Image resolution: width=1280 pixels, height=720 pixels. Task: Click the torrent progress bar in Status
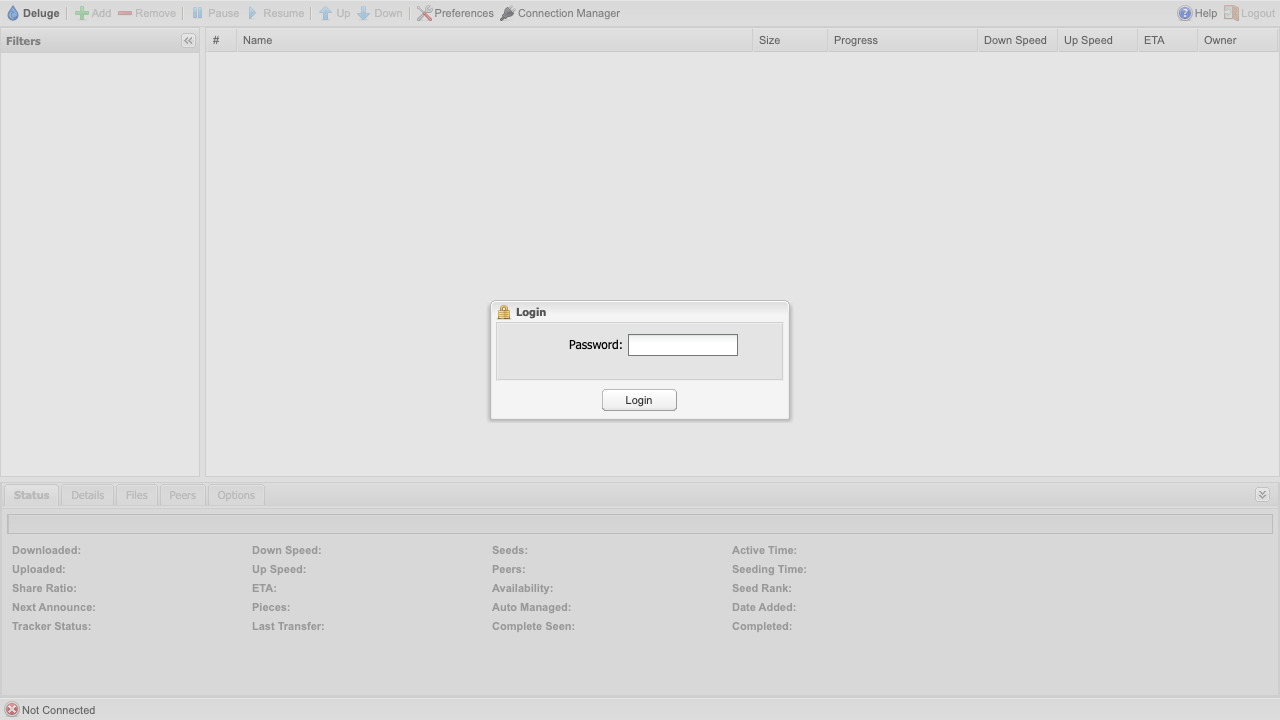point(640,524)
